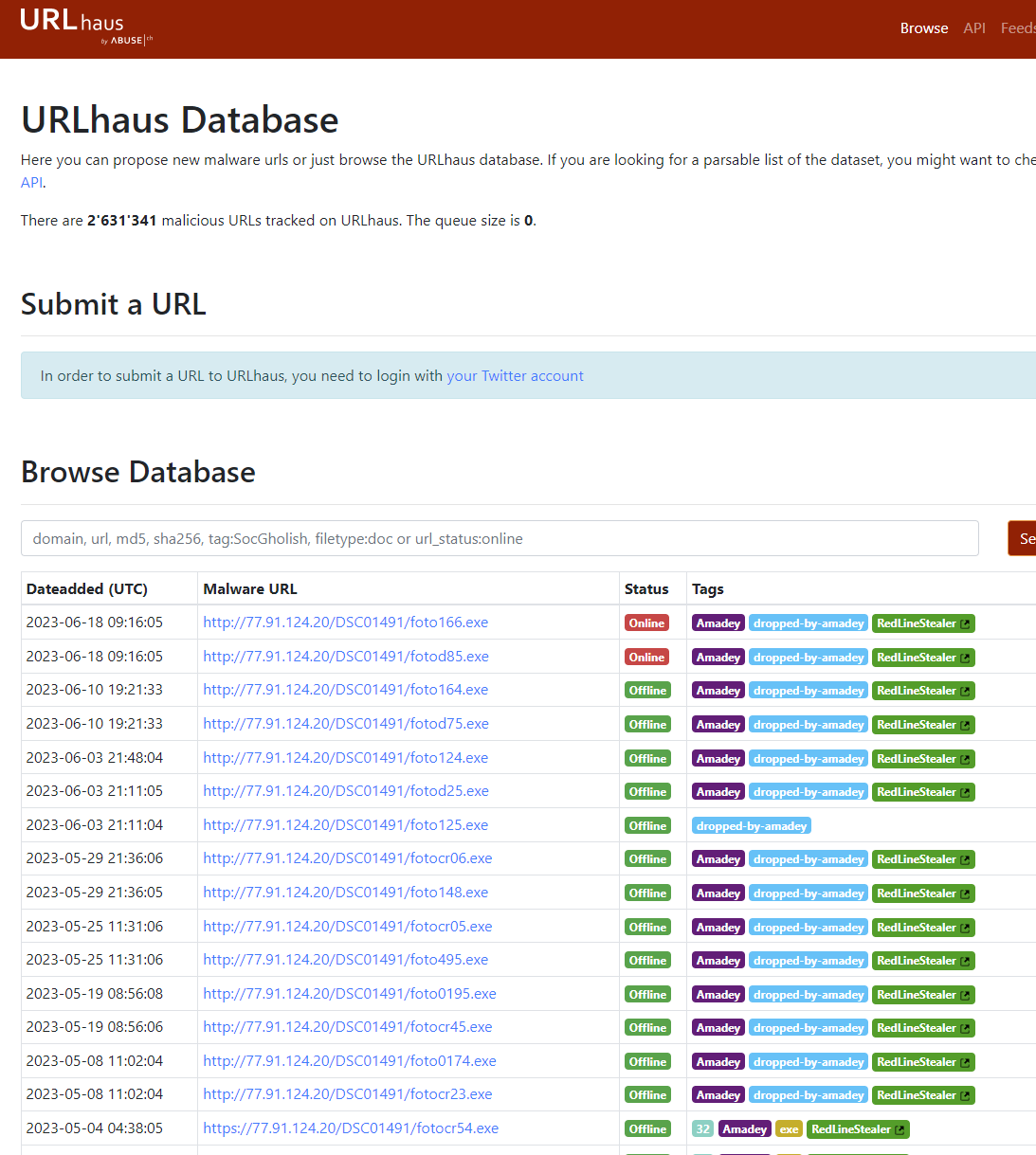Image resolution: width=1036 pixels, height=1155 pixels.
Task: Focus the database search input field
Action: pos(500,538)
